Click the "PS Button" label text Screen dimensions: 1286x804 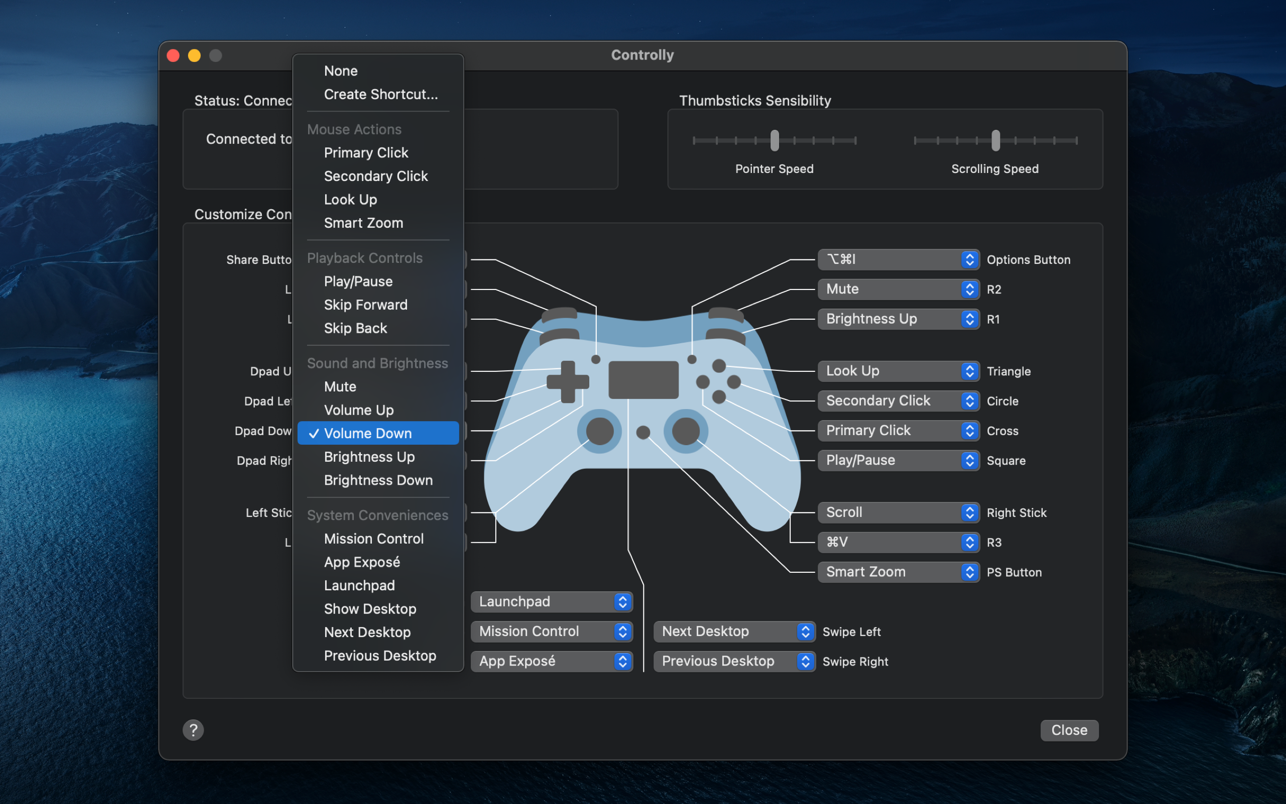click(1014, 573)
